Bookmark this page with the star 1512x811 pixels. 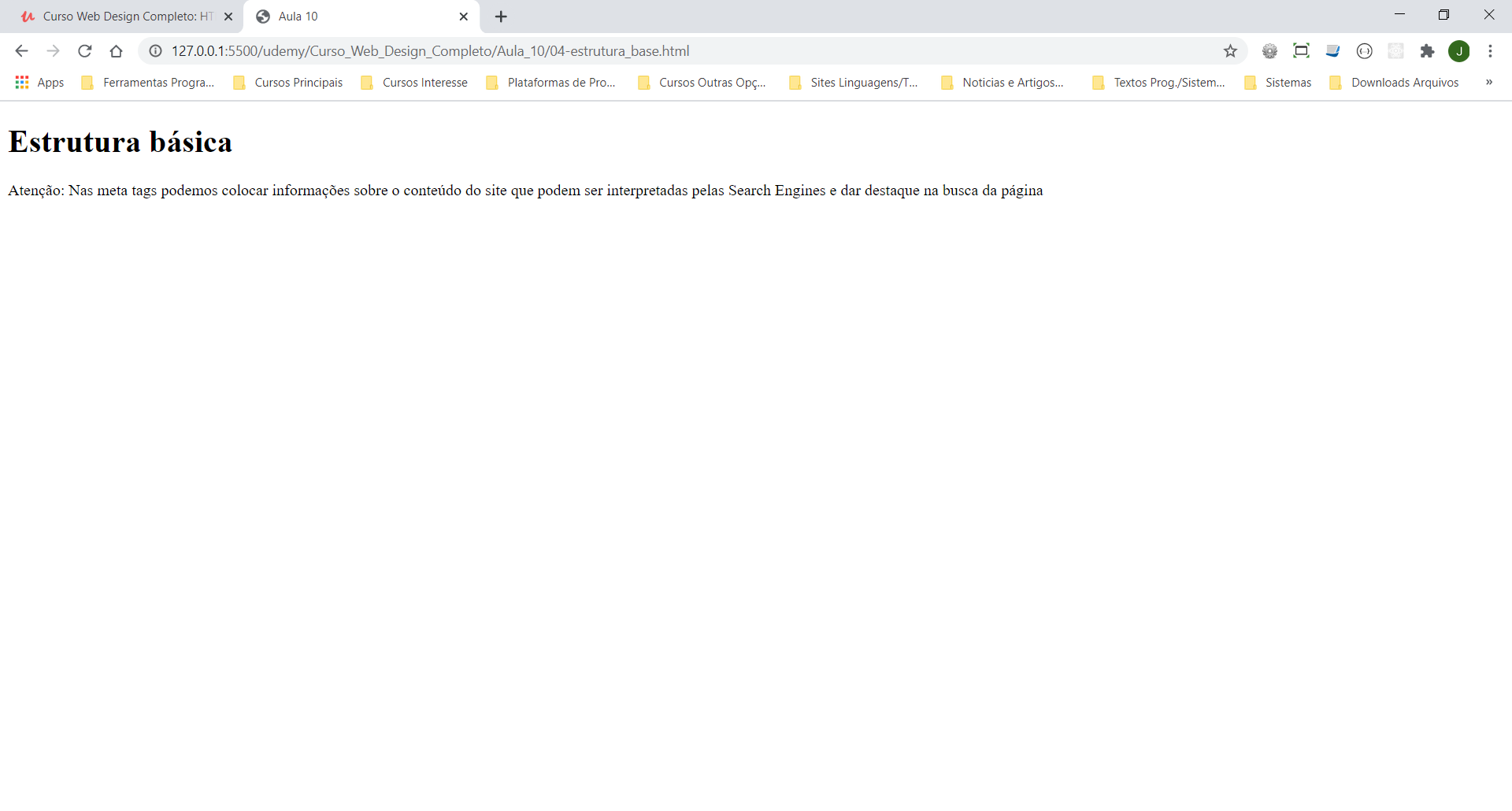pos(1230,51)
